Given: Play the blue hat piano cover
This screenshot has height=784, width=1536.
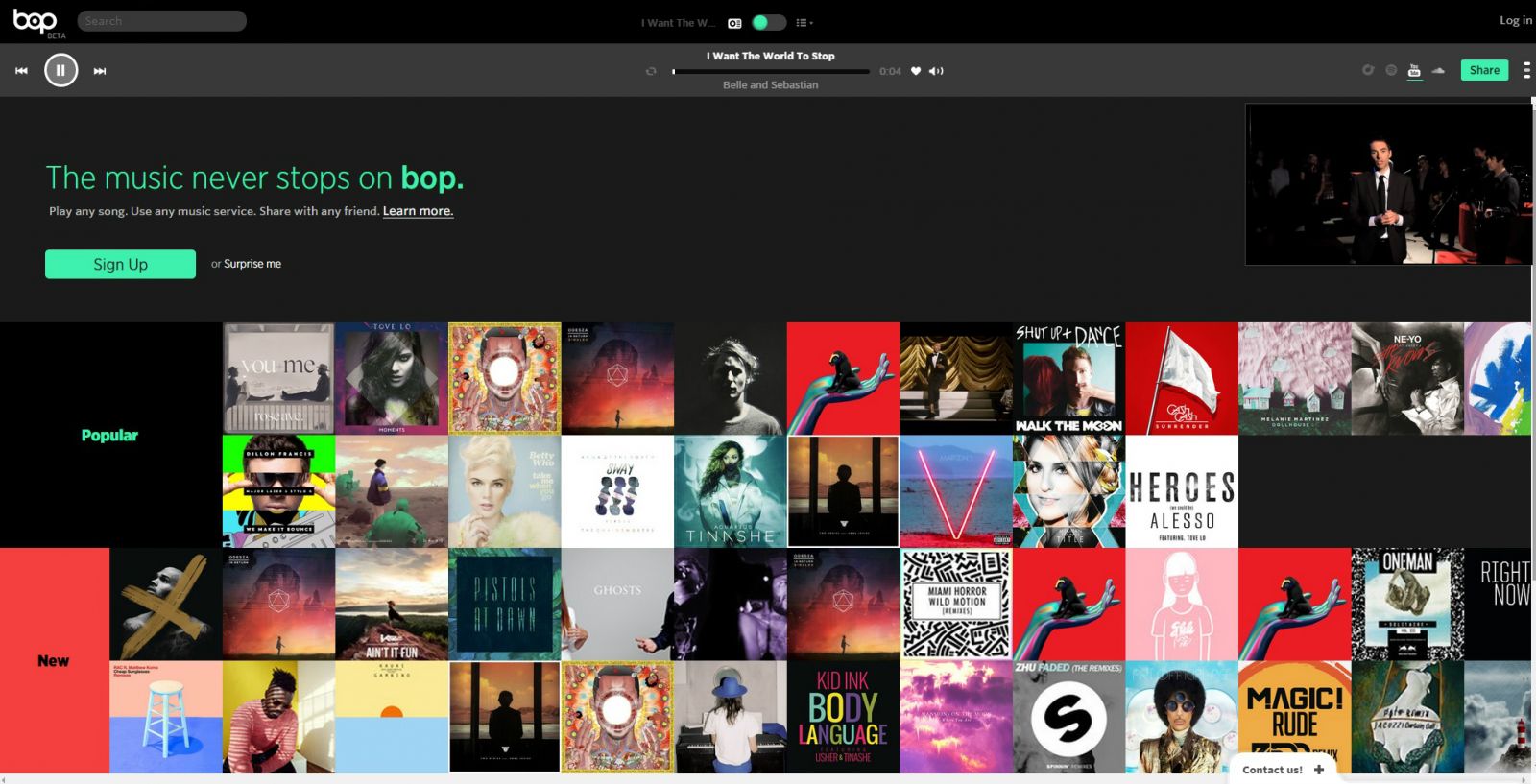Looking at the screenshot, I should [x=731, y=717].
